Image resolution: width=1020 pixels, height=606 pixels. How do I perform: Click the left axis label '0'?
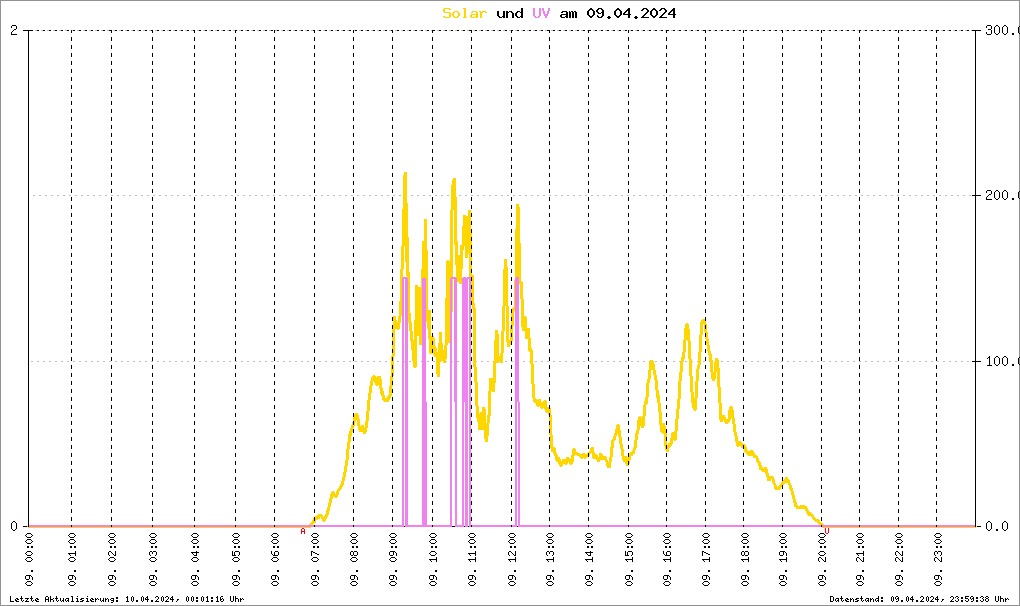(14, 526)
